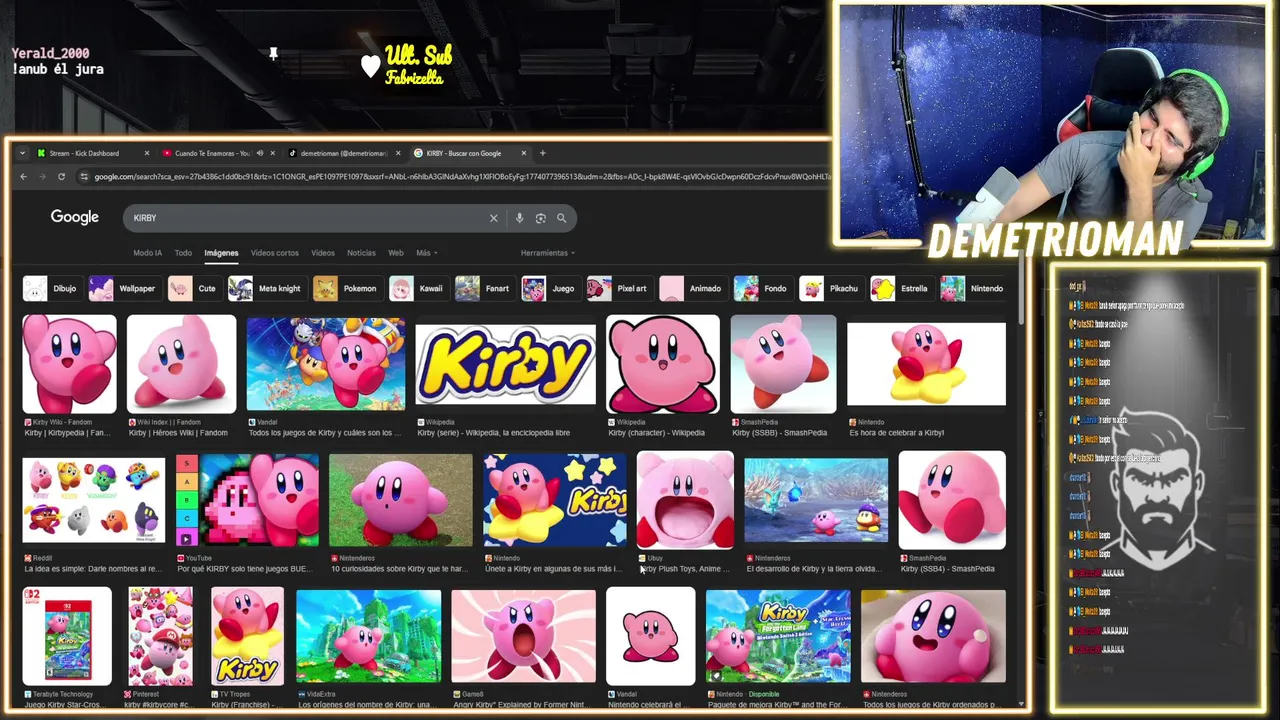This screenshot has width=1280, height=720.
Task: Select the Modo IA search tab
Action: coord(147,253)
